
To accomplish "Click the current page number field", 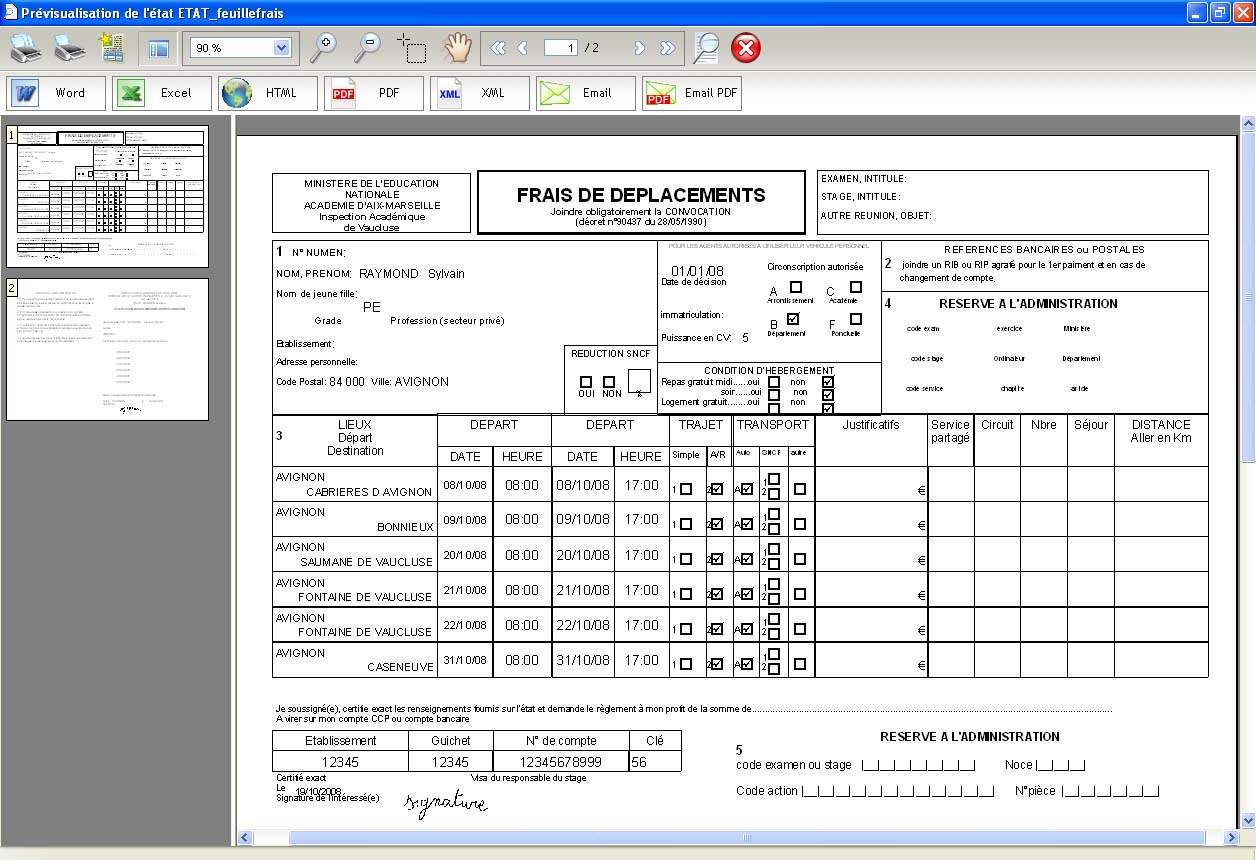I will coord(561,48).
